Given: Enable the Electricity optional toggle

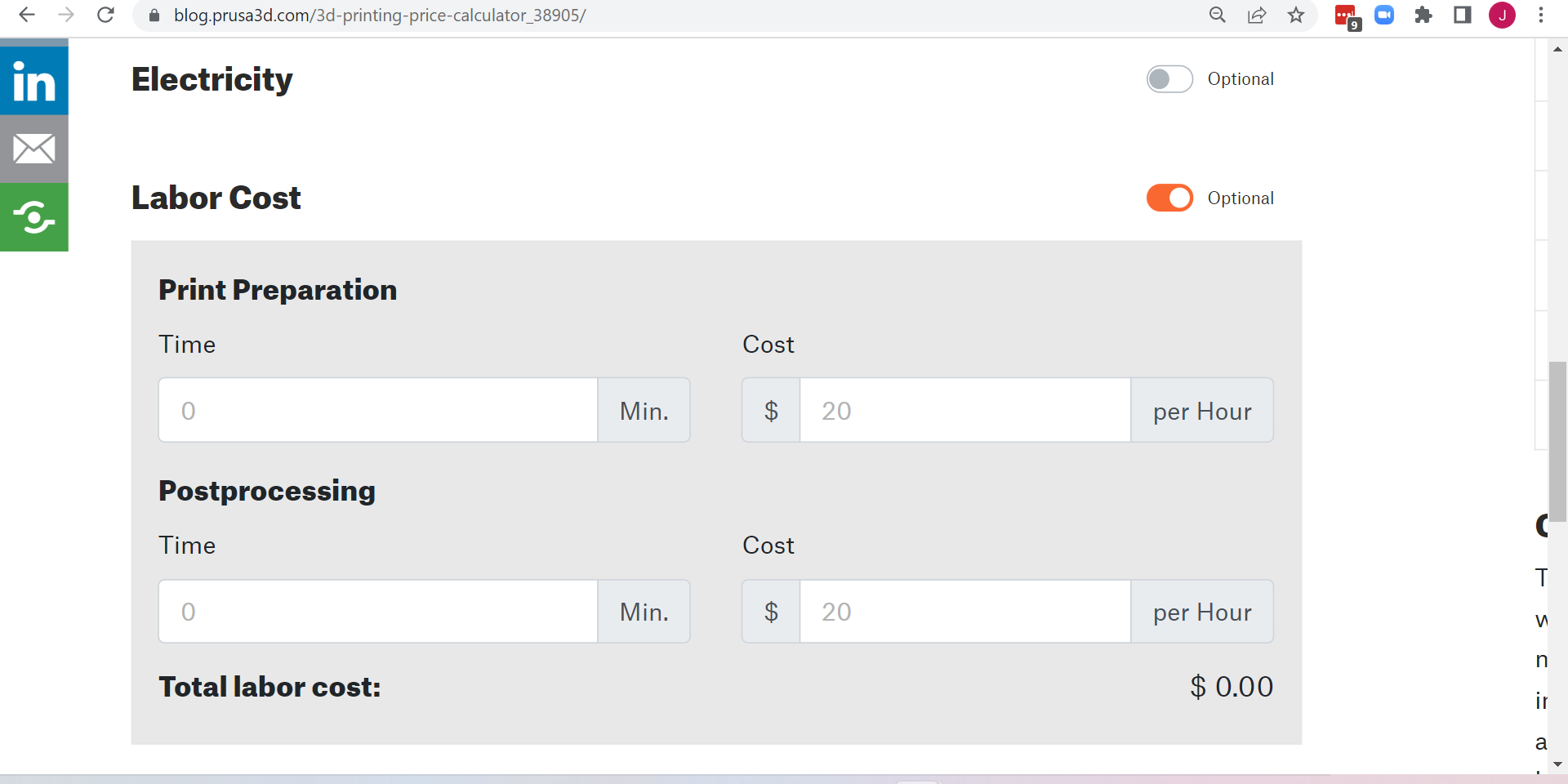Looking at the screenshot, I should tap(1169, 79).
